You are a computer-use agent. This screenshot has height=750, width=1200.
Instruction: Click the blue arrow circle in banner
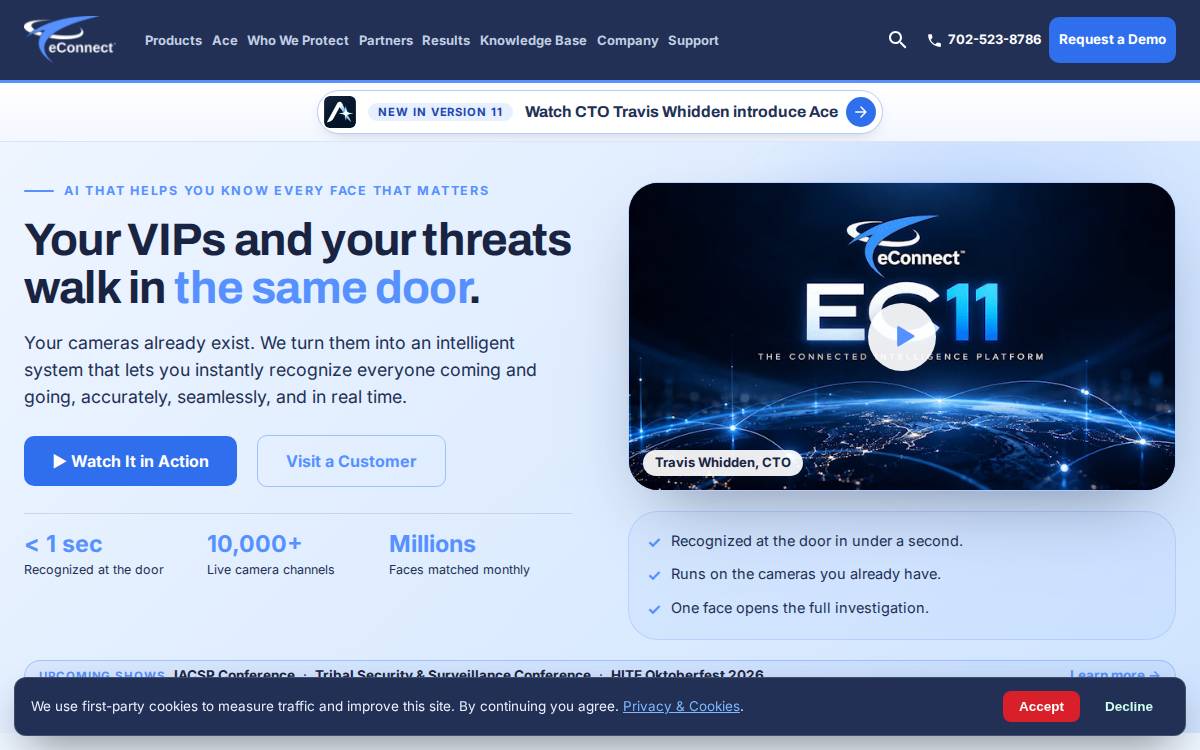[x=861, y=112]
